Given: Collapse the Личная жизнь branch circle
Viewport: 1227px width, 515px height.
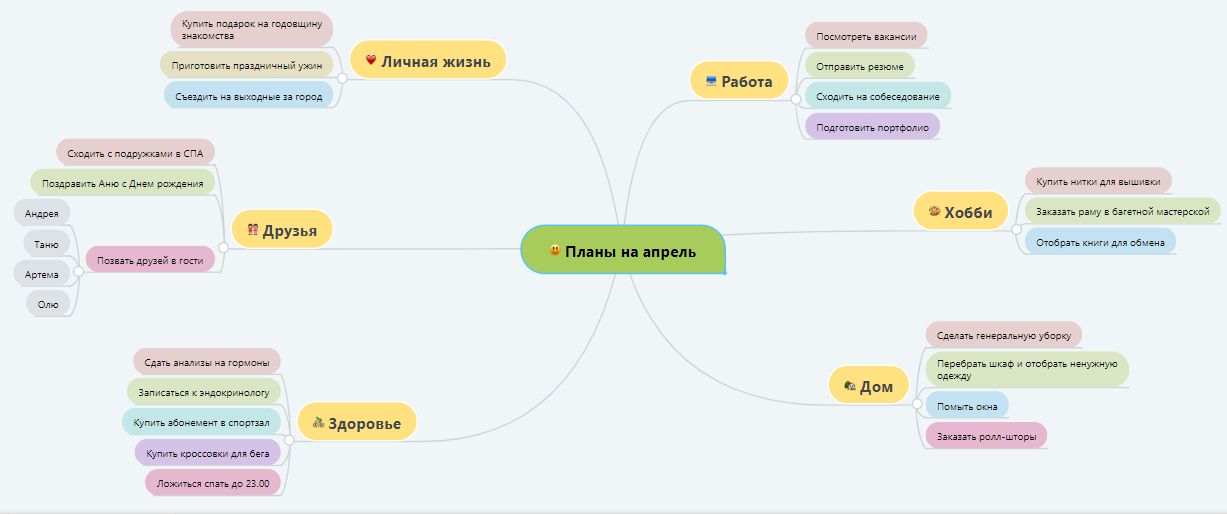Looking at the screenshot, I should 342,77.
